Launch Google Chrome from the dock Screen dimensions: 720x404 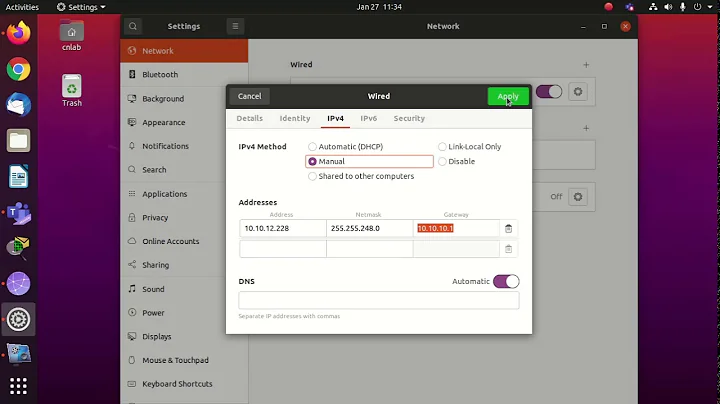pyautogui.click(x=18, y=69)
